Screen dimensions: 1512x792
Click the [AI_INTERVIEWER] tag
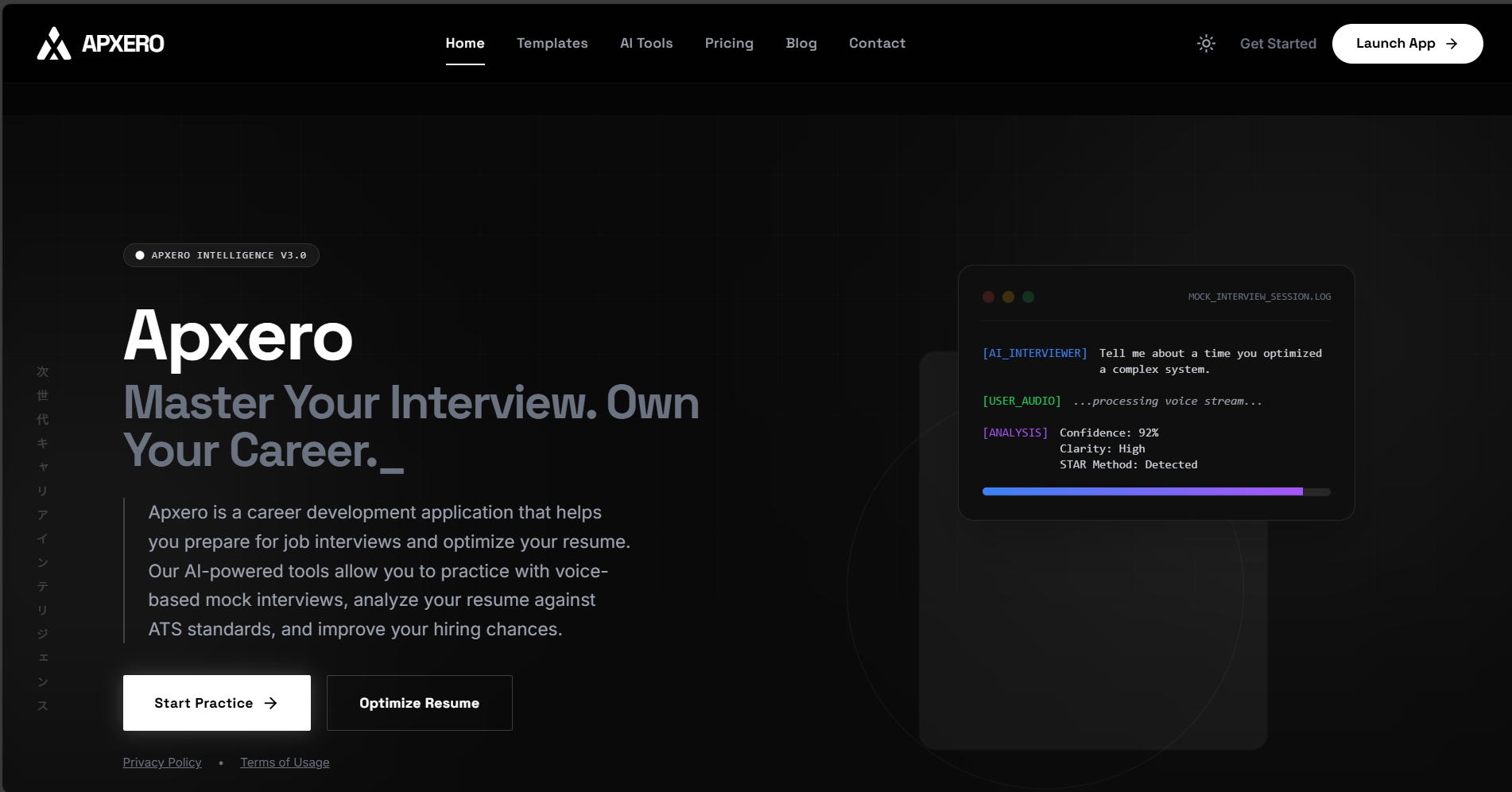[x=1035, y=353]
